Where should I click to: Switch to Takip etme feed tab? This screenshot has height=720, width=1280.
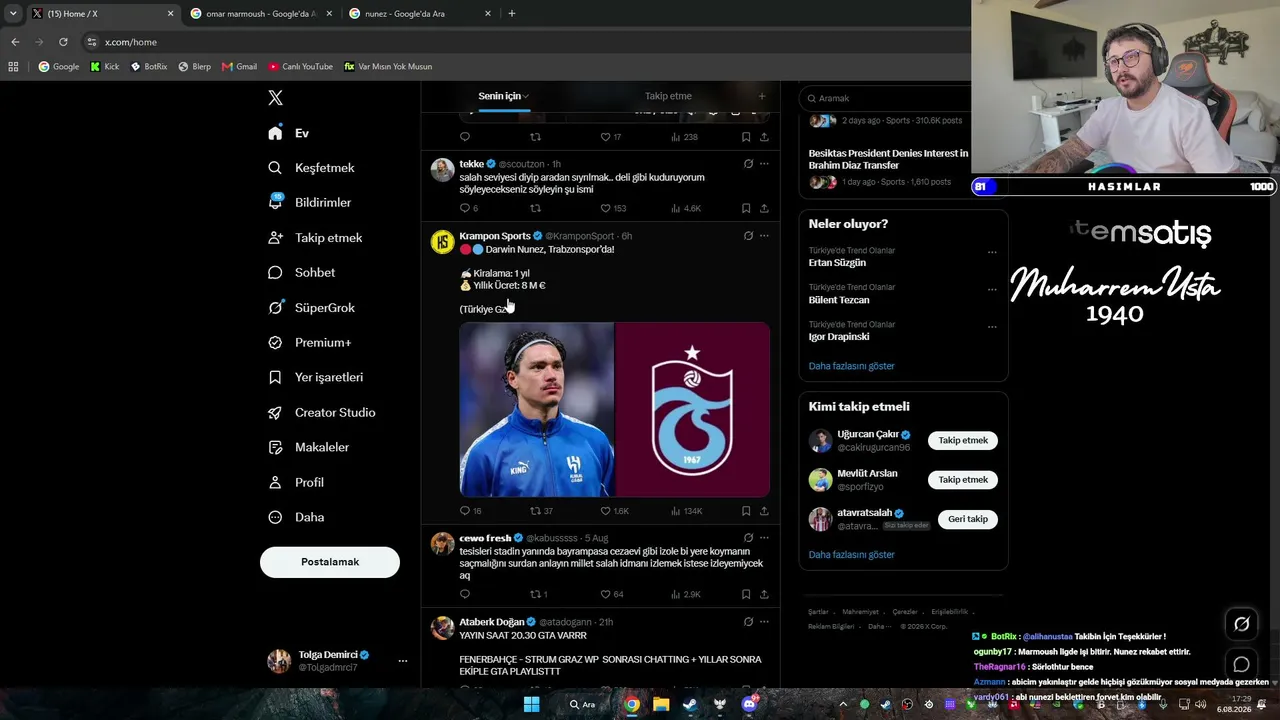click(x=668, y=96)
